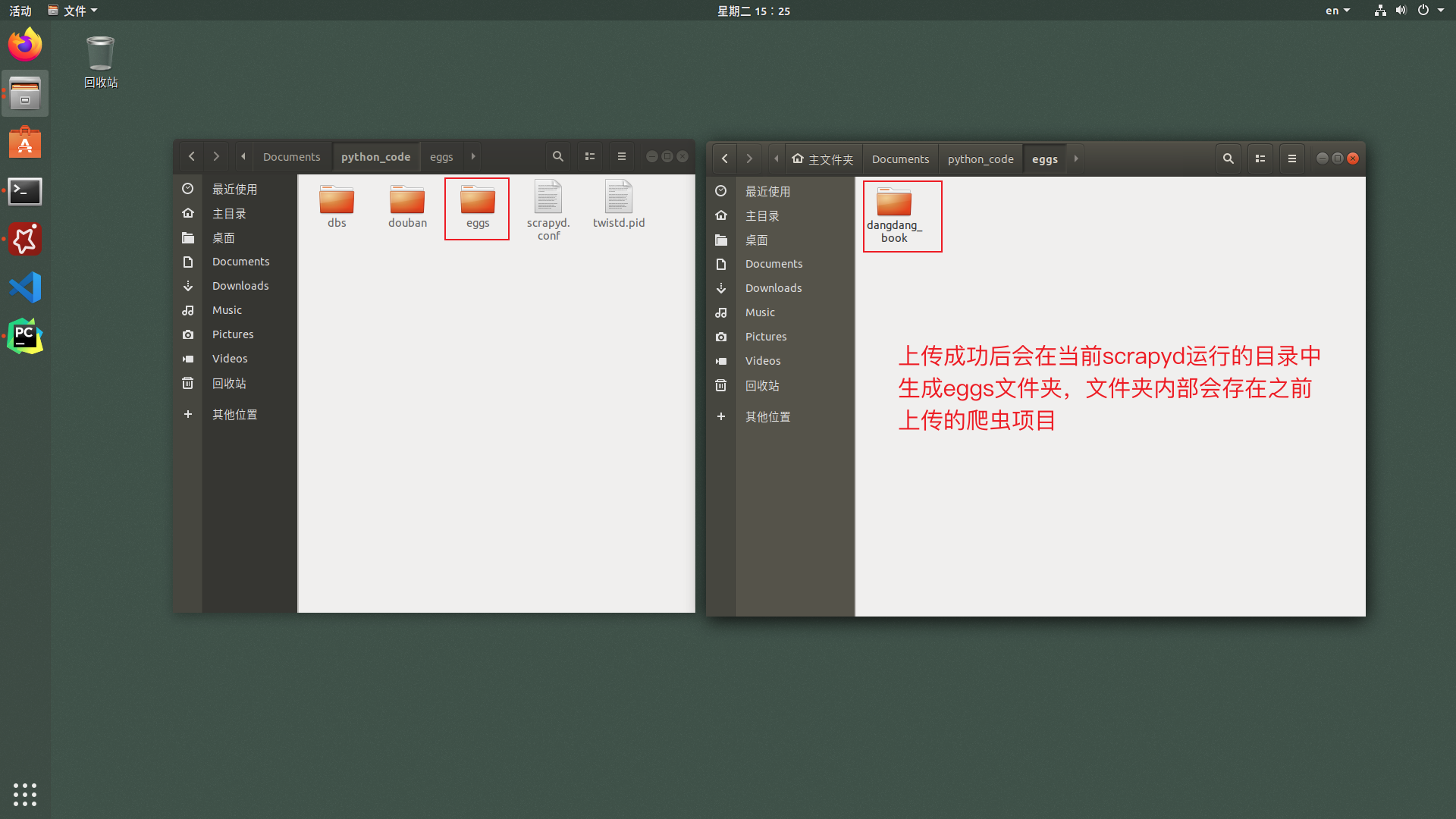The width and height of the screenshot is (1456, 819).
Task: Navigate back in left file panel
Action: tap(191, 156)
